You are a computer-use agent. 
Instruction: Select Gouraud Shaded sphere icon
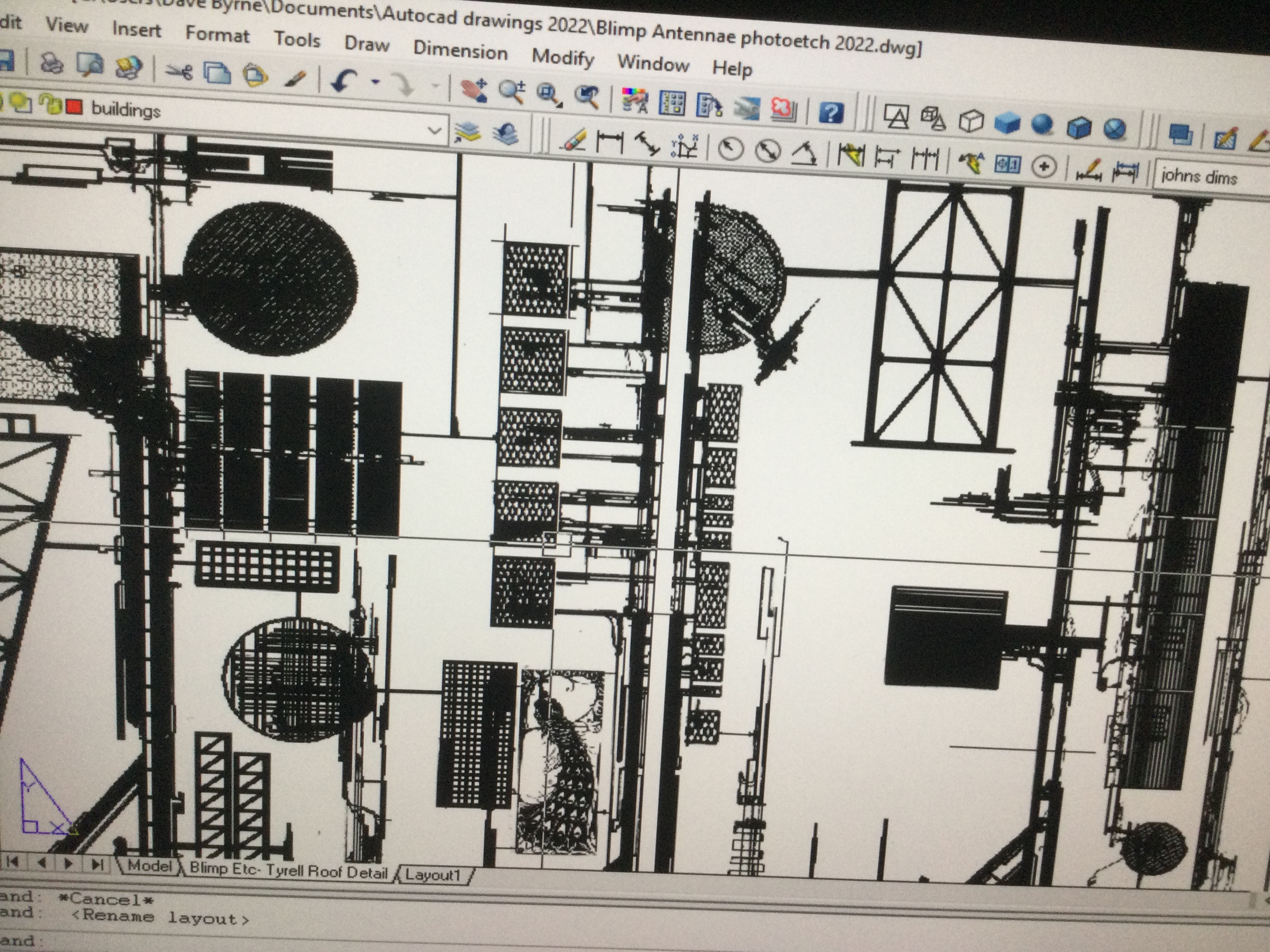1042,125
